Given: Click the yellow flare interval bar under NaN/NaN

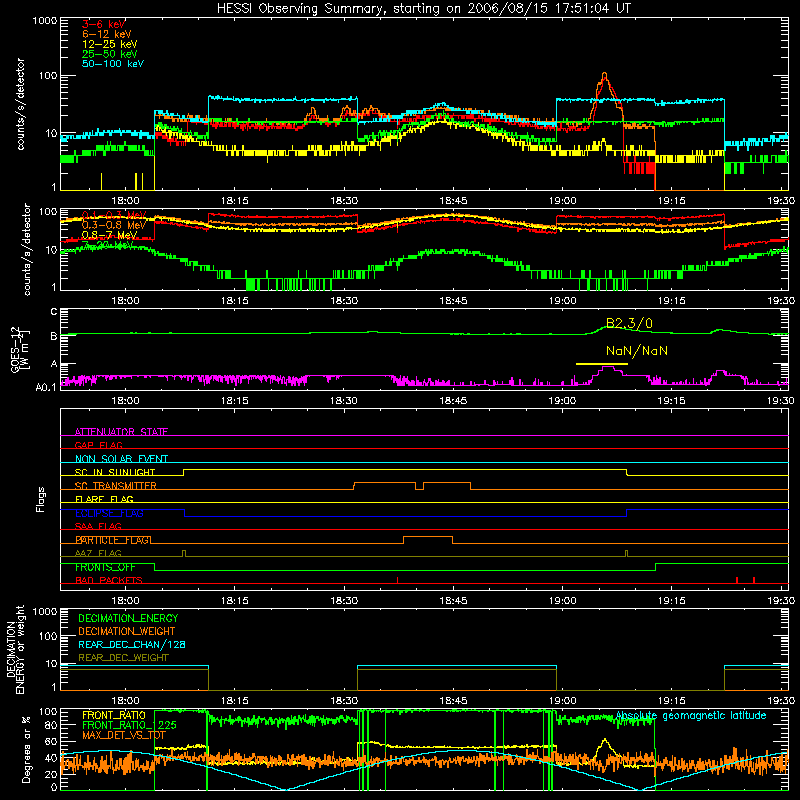Looking at the screenshot, I should pos(602,364).
